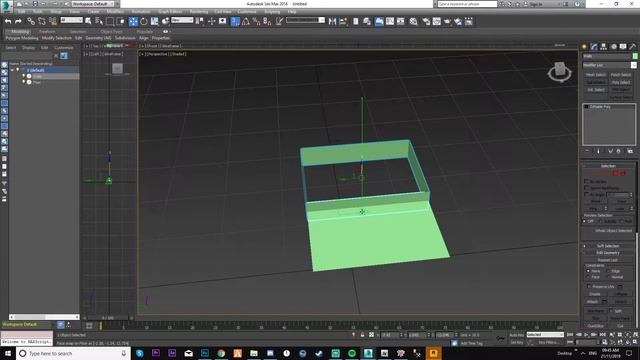Click the Render Production teapot icon
The height and width of the screenshot is (360, 640).
pyautogui.click(x=447, y=21)
